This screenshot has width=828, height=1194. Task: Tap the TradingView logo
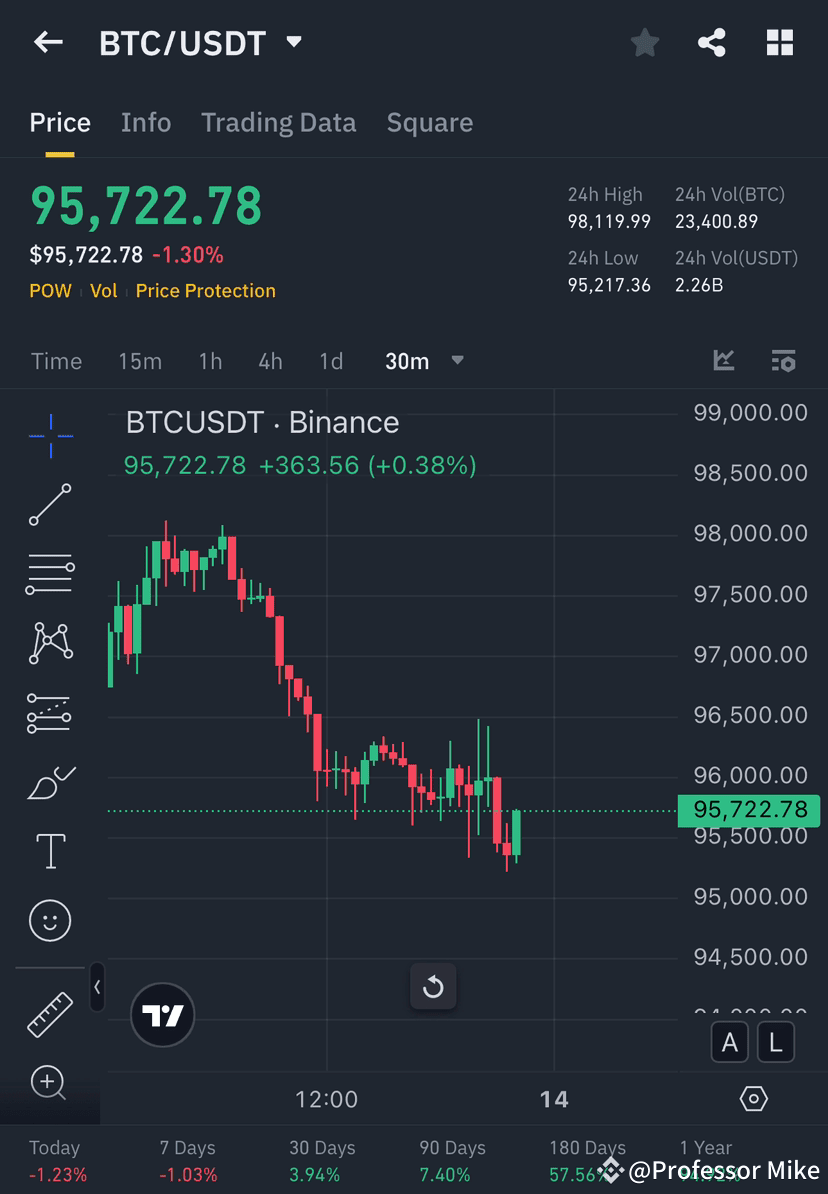(162, 1015)
